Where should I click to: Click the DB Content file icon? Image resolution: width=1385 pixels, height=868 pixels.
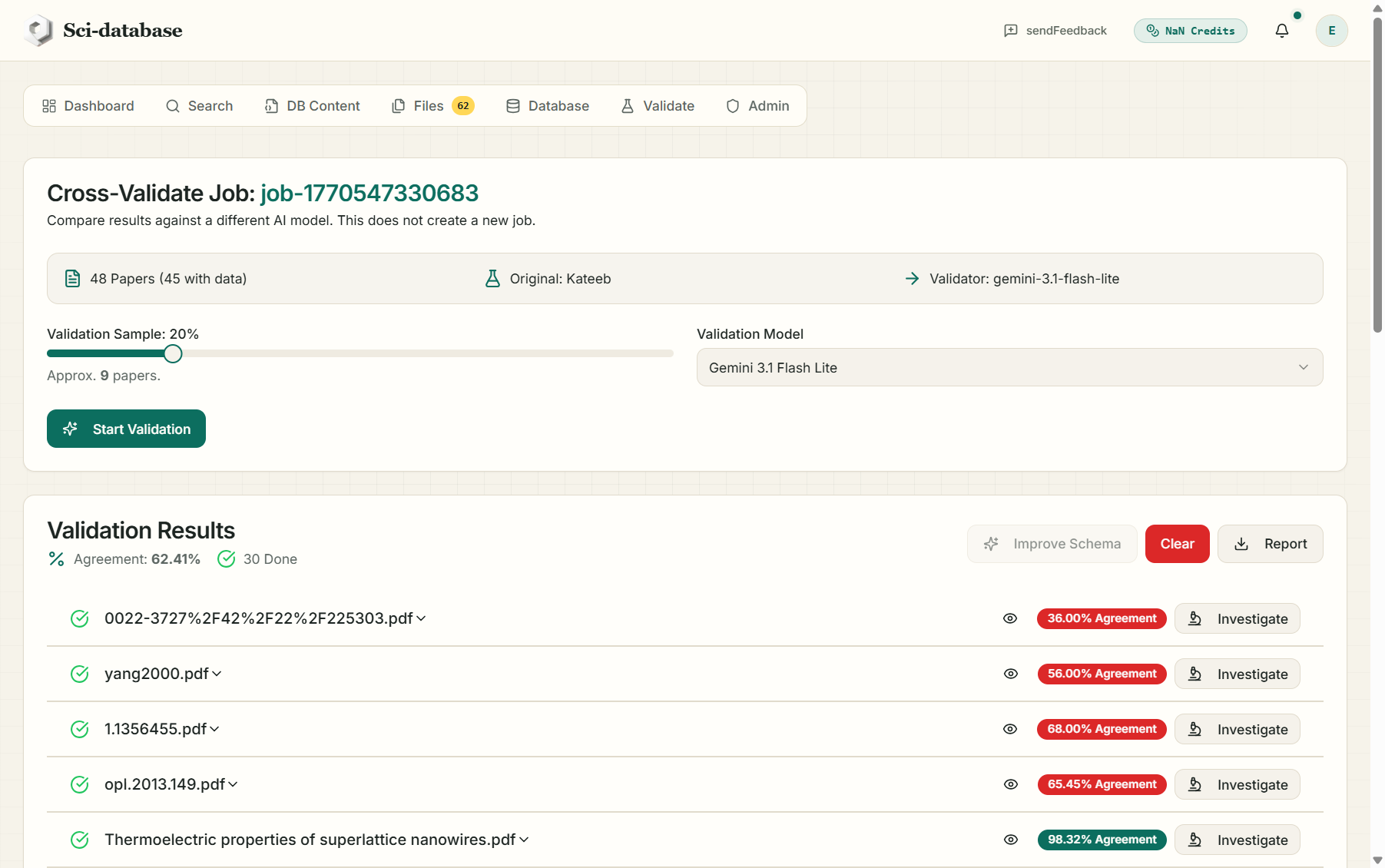tap(271, 106)
